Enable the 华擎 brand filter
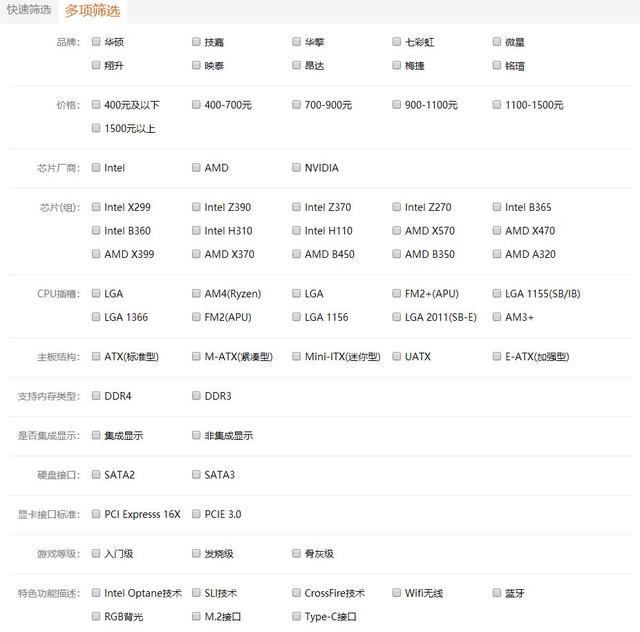 coord(296,42)
